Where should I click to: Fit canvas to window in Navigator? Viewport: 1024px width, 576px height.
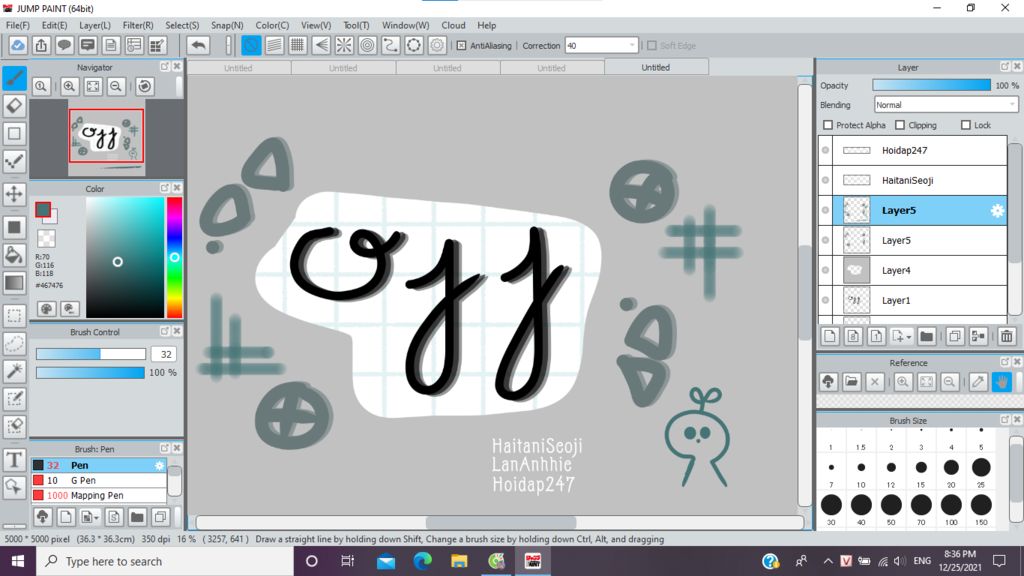93,86
